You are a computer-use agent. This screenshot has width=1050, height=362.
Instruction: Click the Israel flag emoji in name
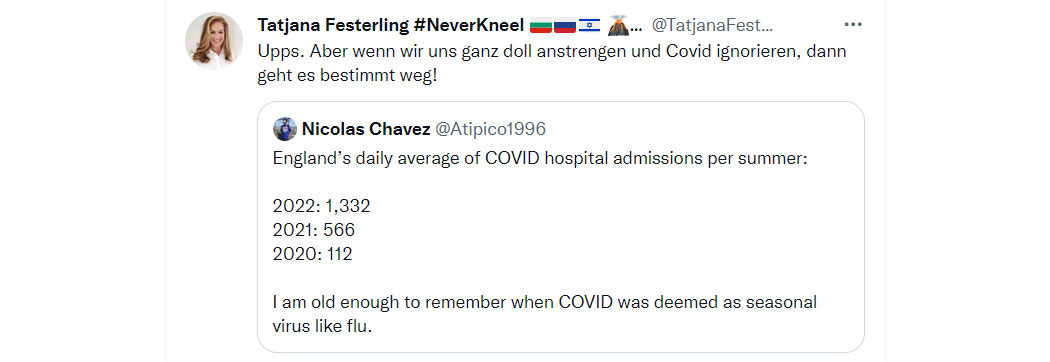tap(589, 25)
